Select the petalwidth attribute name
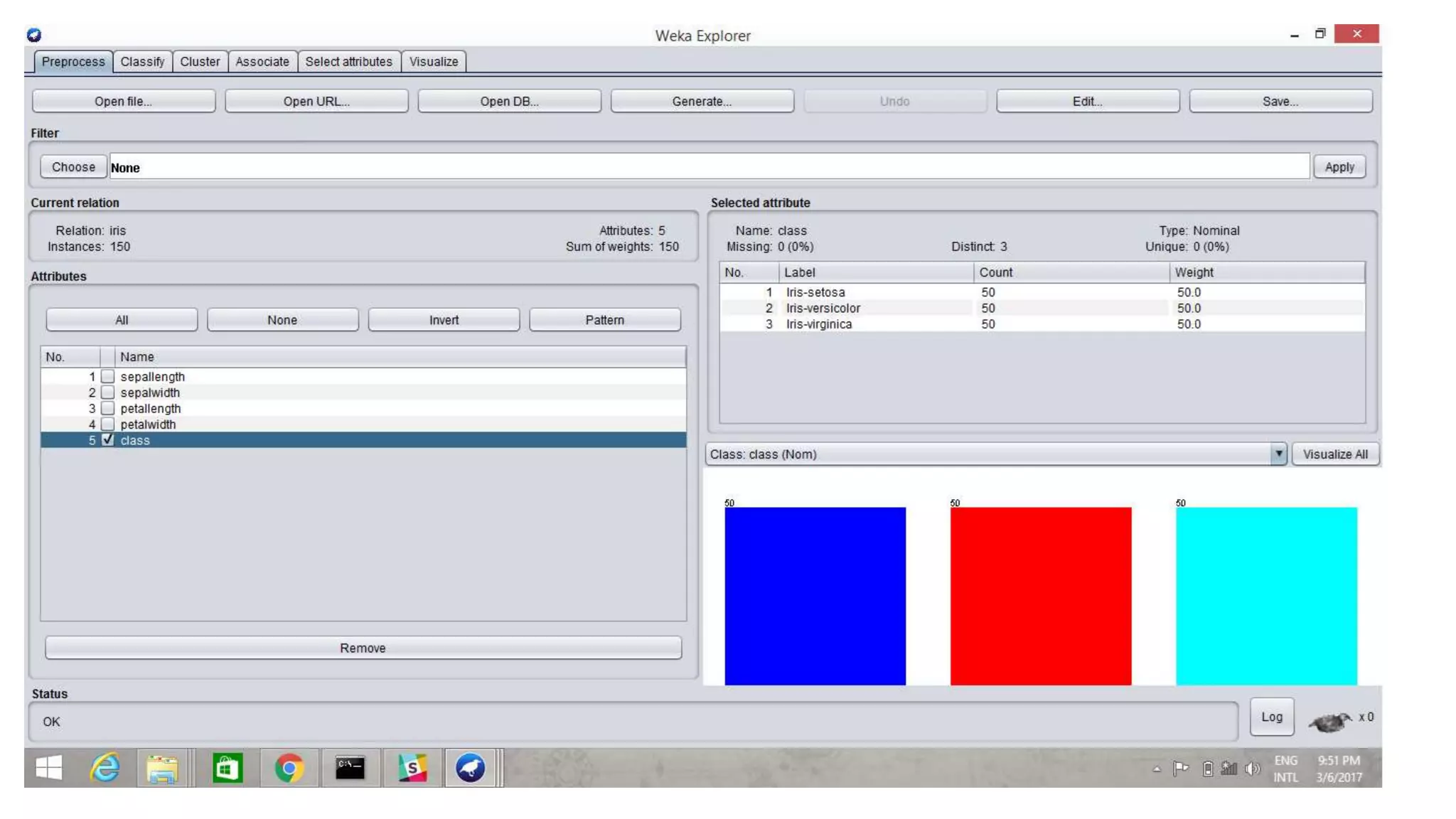 (x=148, y=424)
